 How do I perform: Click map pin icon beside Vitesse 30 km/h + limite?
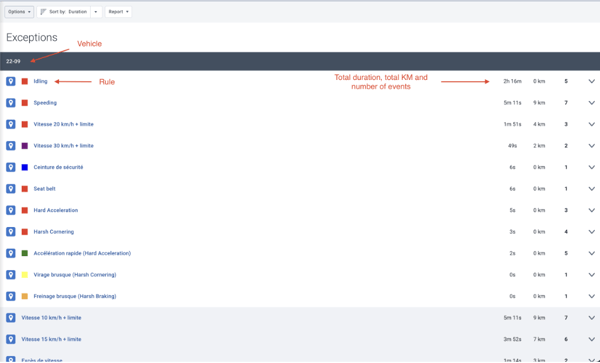point(11,146)
